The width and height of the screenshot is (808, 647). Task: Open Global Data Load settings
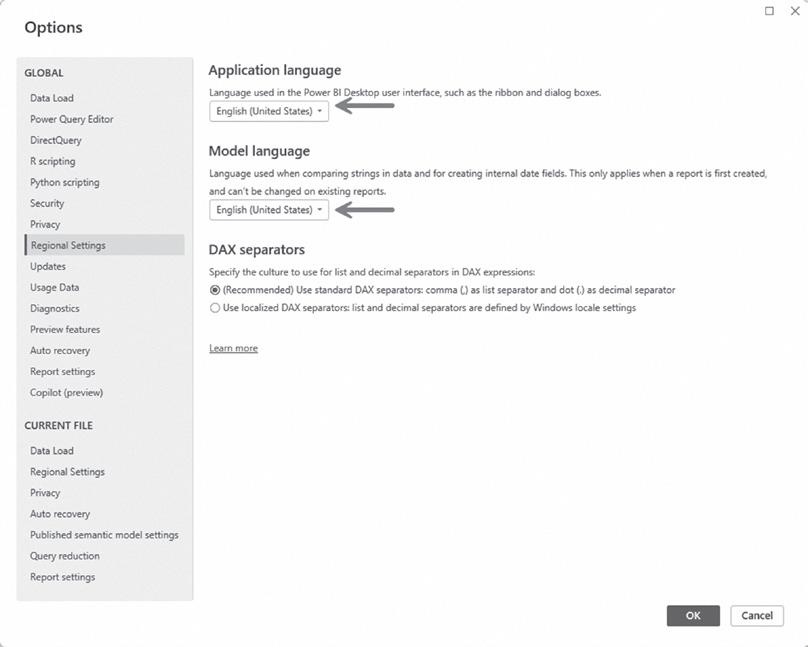52,98
